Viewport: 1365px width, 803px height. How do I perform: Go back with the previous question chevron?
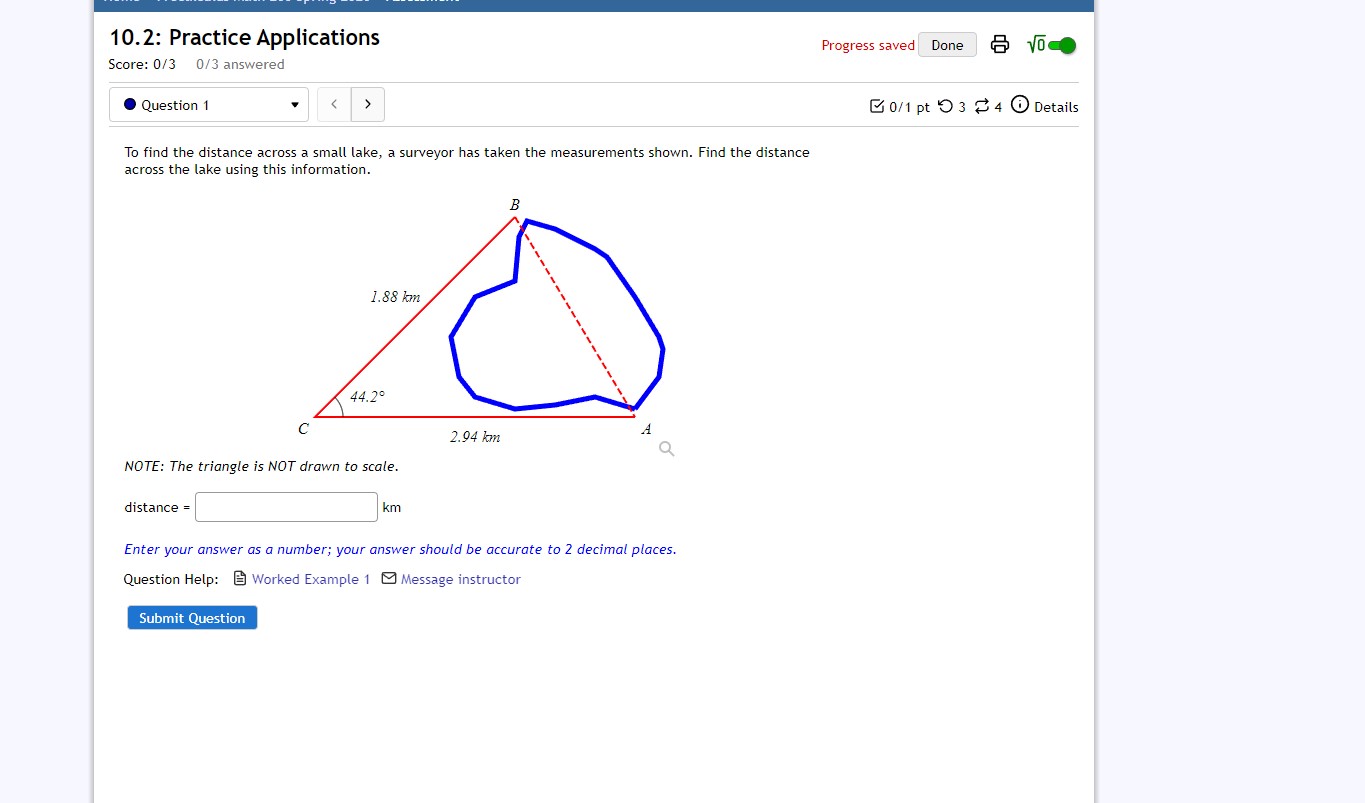tap(333, 104)
